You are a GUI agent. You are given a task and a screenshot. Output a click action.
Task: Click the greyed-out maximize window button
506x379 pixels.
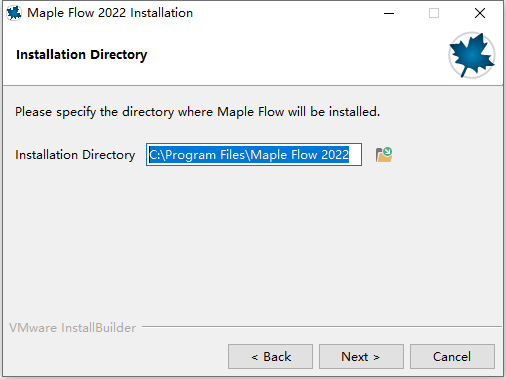434,13
